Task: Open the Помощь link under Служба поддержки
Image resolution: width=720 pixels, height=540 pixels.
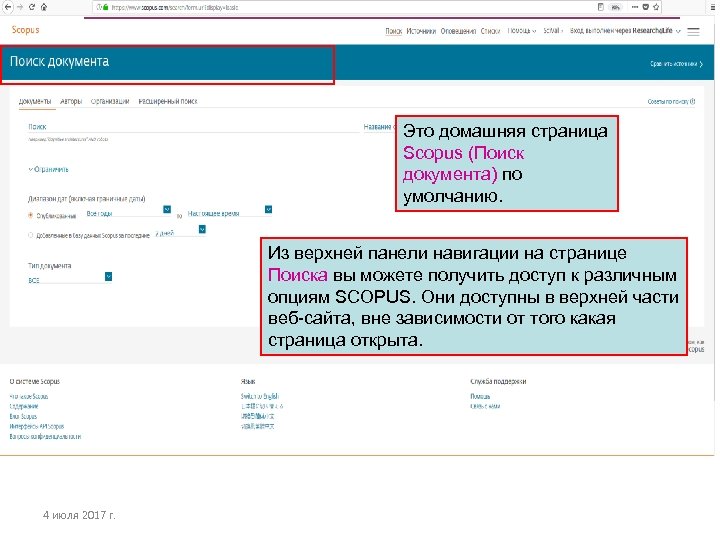Action: point(480,396)
